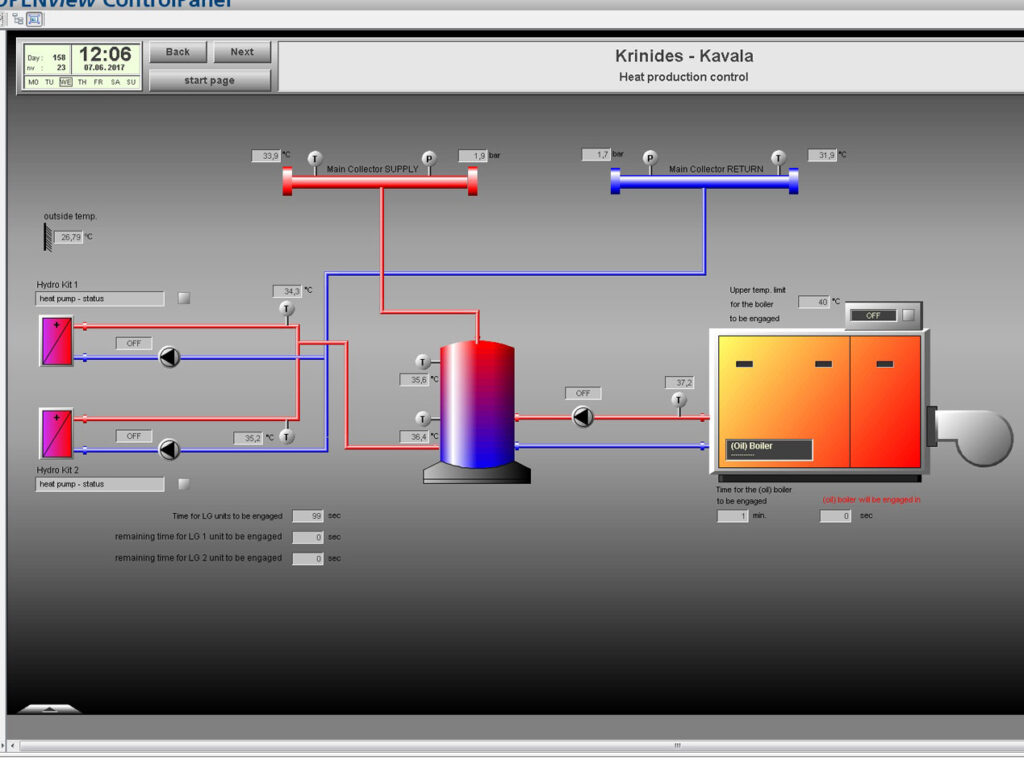Click the lower T sensor on the storage tank
The height and width of the screenshot is (768, 1024).
[x=423, y=419]
